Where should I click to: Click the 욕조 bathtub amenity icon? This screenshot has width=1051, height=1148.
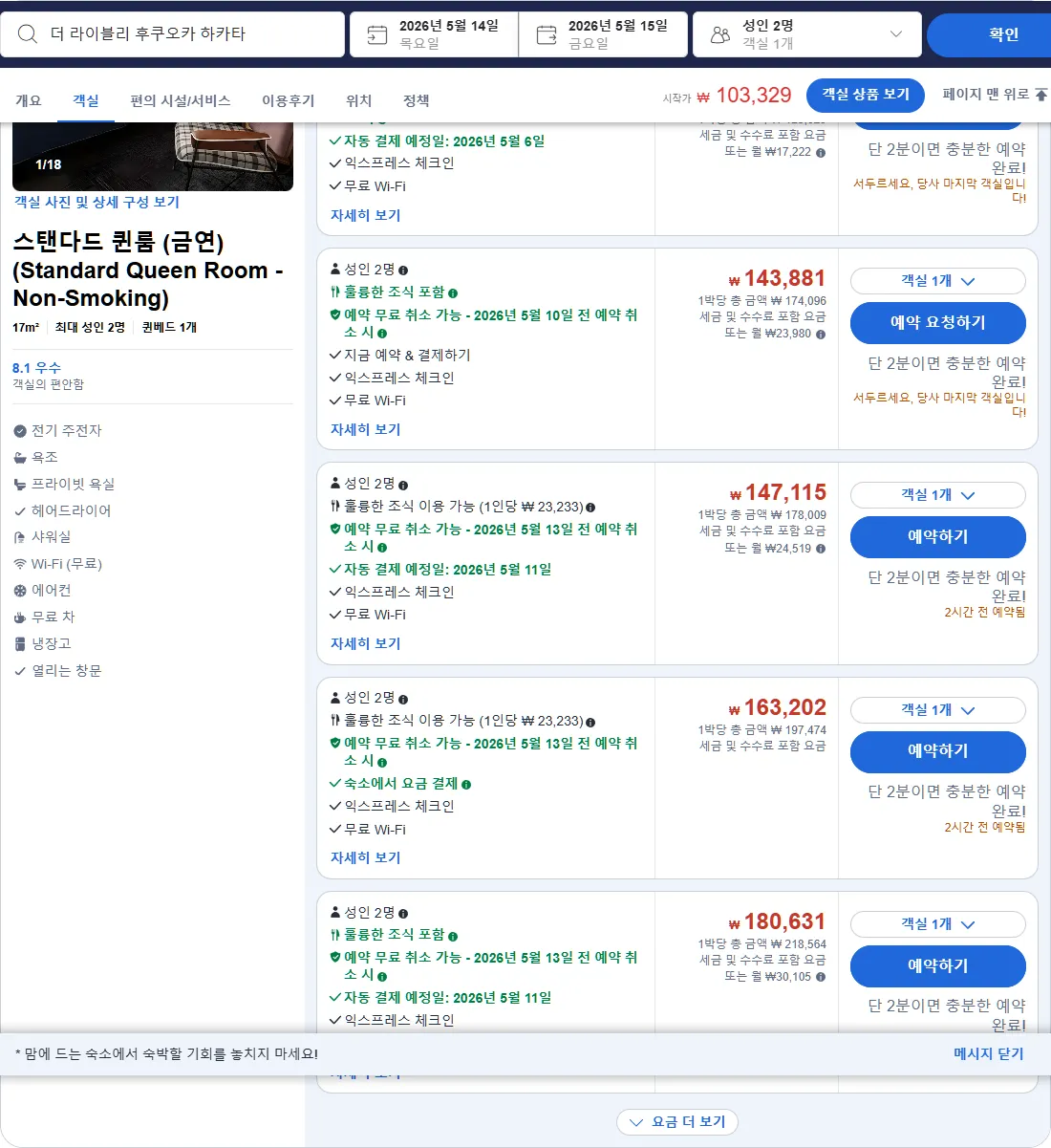coord(20,458)
